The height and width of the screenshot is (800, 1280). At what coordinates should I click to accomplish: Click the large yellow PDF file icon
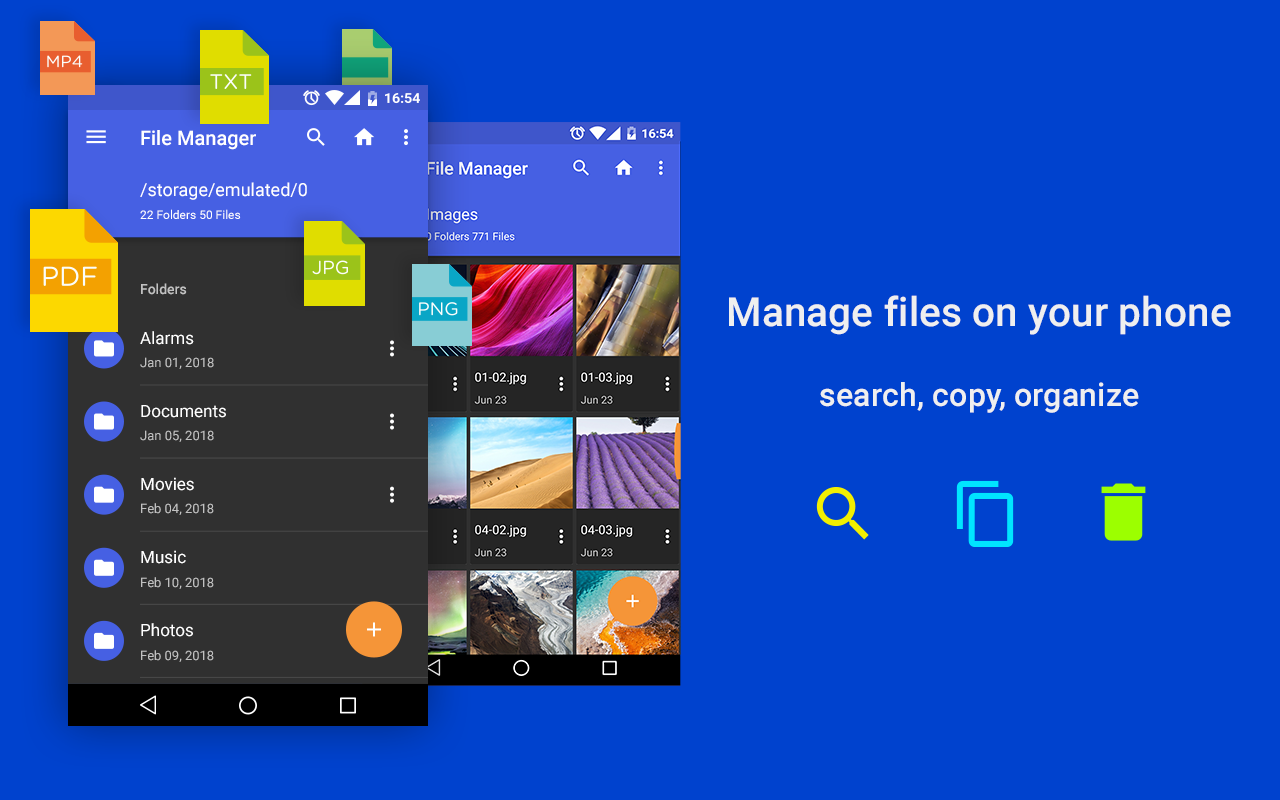point(74,271)
